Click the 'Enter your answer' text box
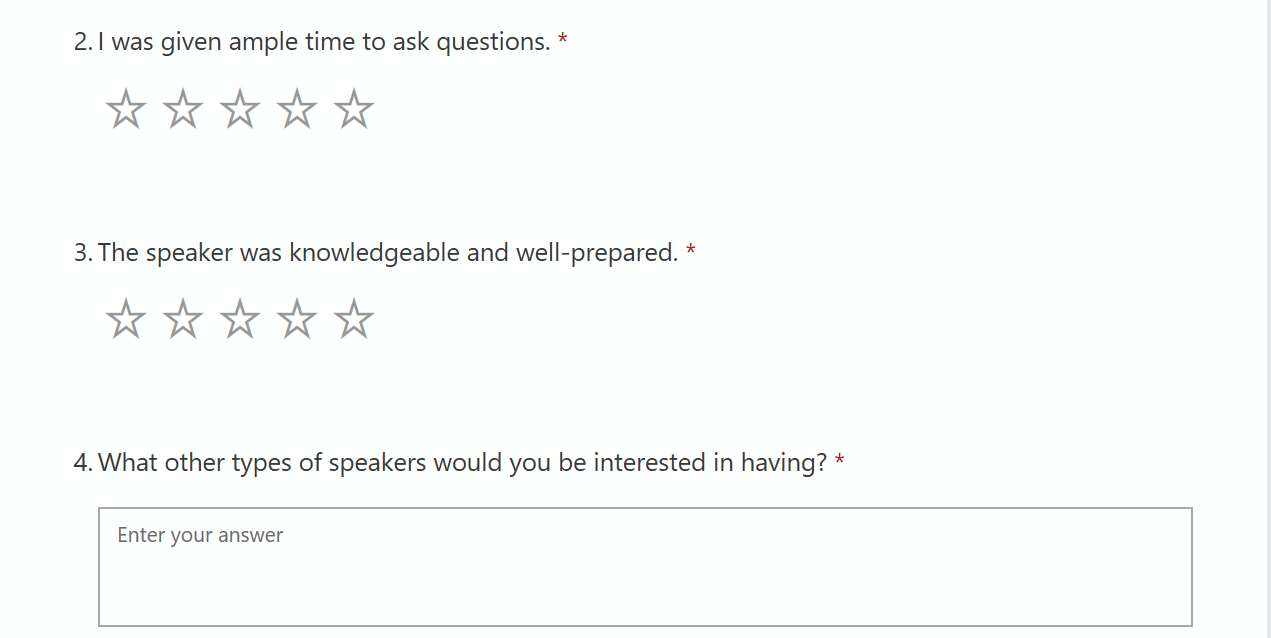1271x638 pixels. pyautogui.click(x=645, y=566)
